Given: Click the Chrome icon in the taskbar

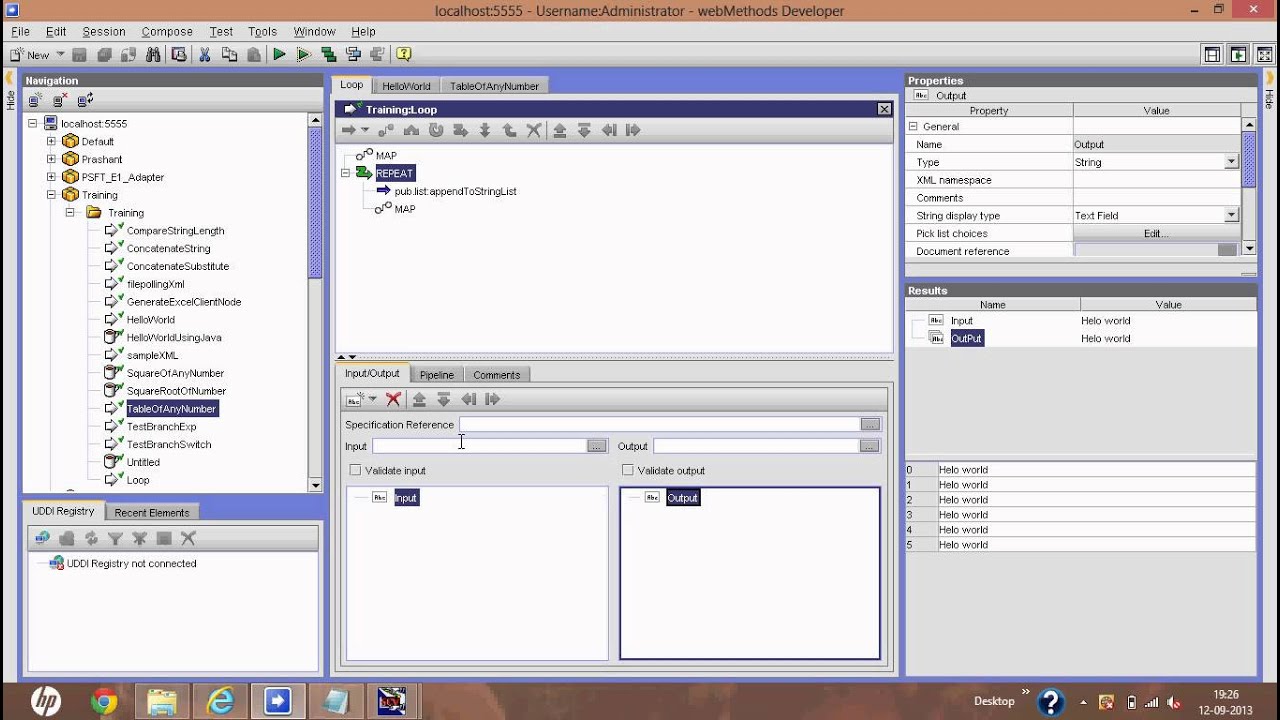Looking at the screenshot, I should tap(104, 702).
